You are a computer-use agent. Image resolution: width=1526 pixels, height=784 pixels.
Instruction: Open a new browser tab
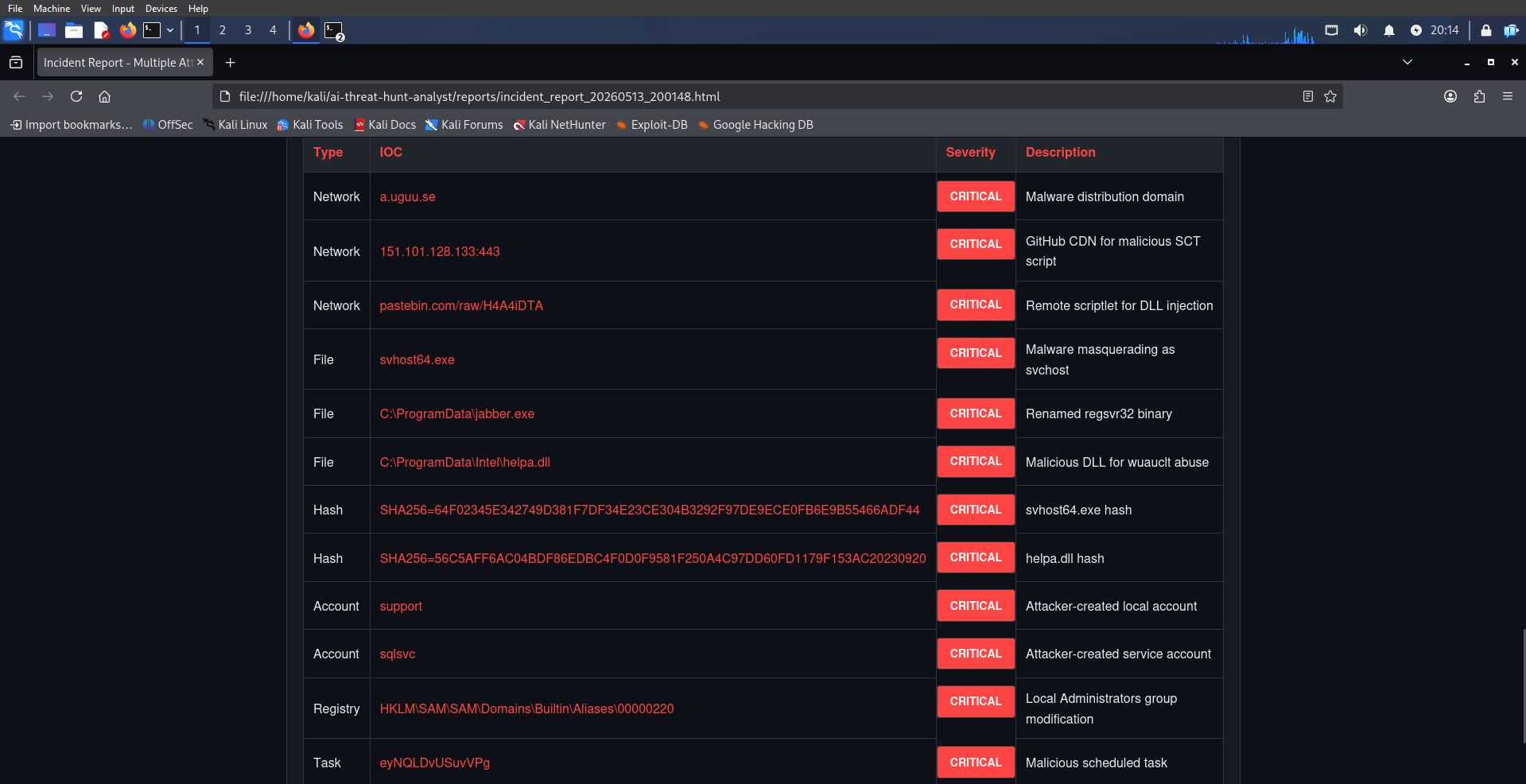231,62
